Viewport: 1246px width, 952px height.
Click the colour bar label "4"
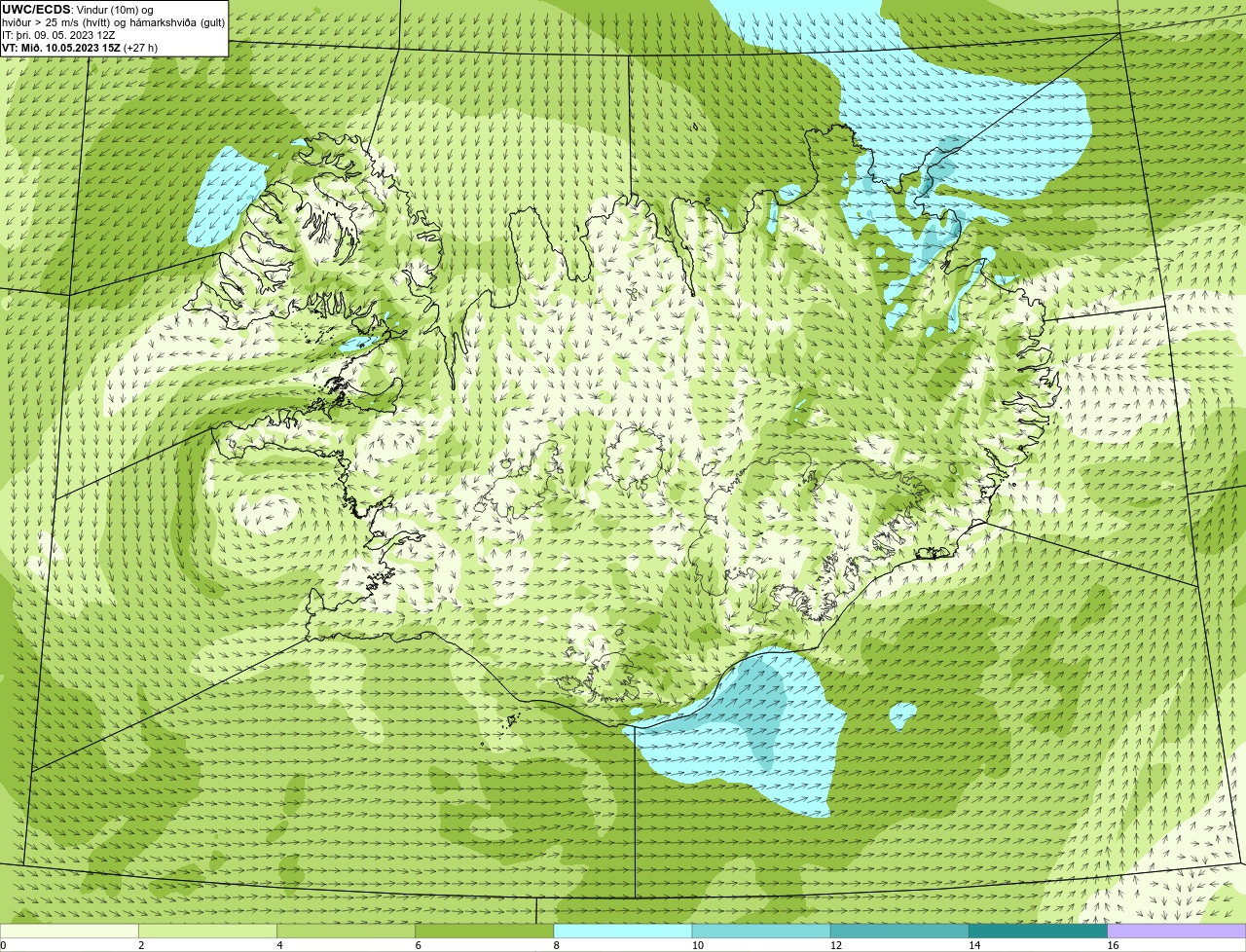tap(279, 945)
